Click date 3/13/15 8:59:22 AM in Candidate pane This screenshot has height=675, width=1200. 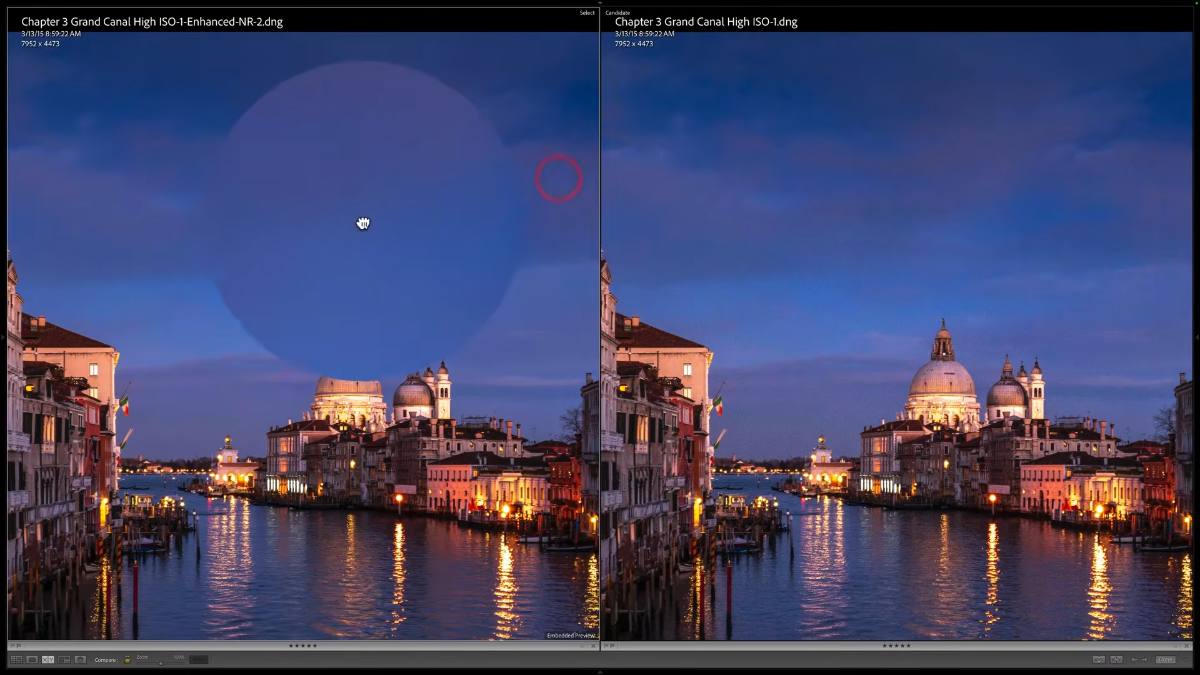645,34
